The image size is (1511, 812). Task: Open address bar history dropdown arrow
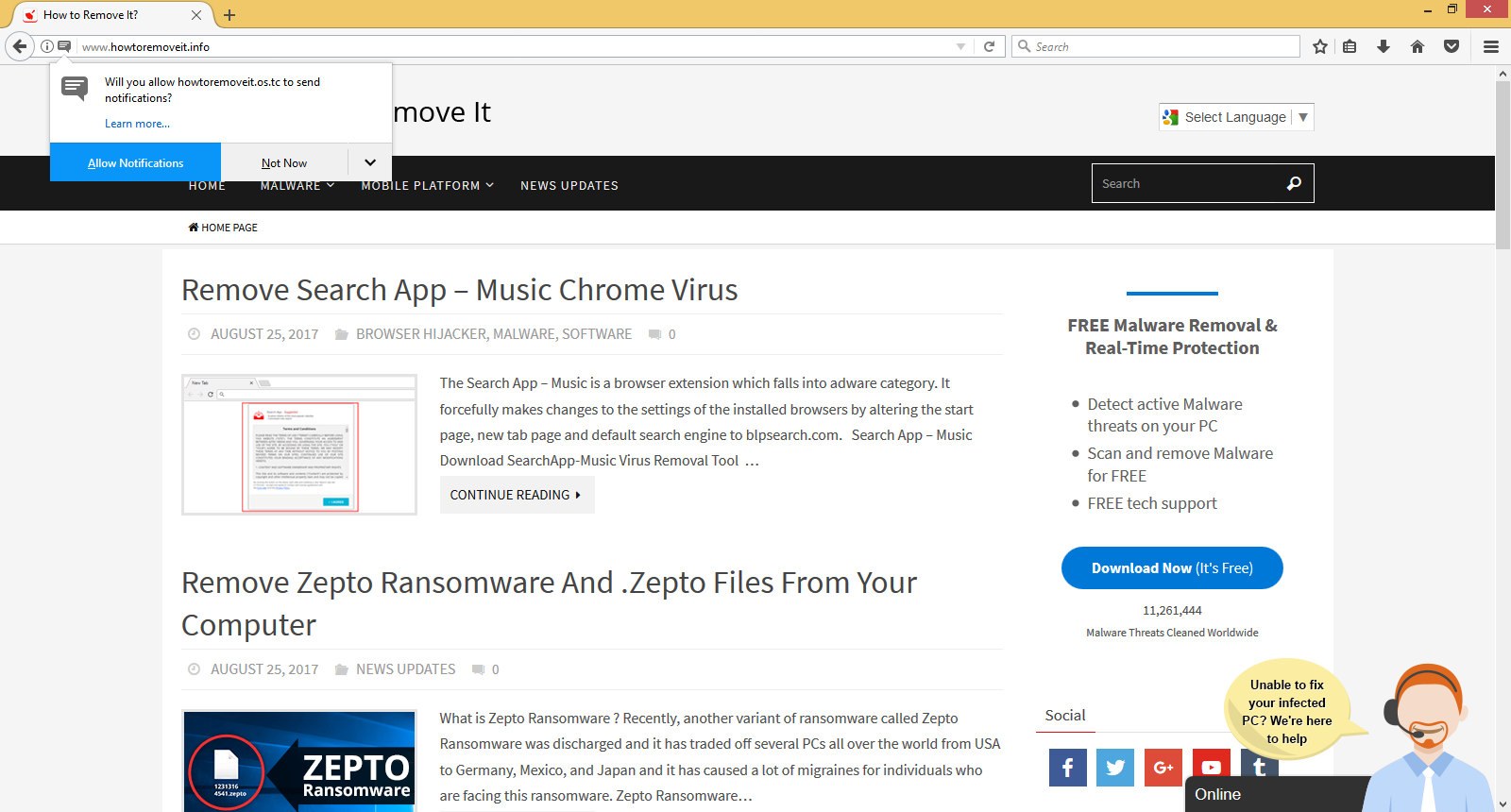point(960,46)
